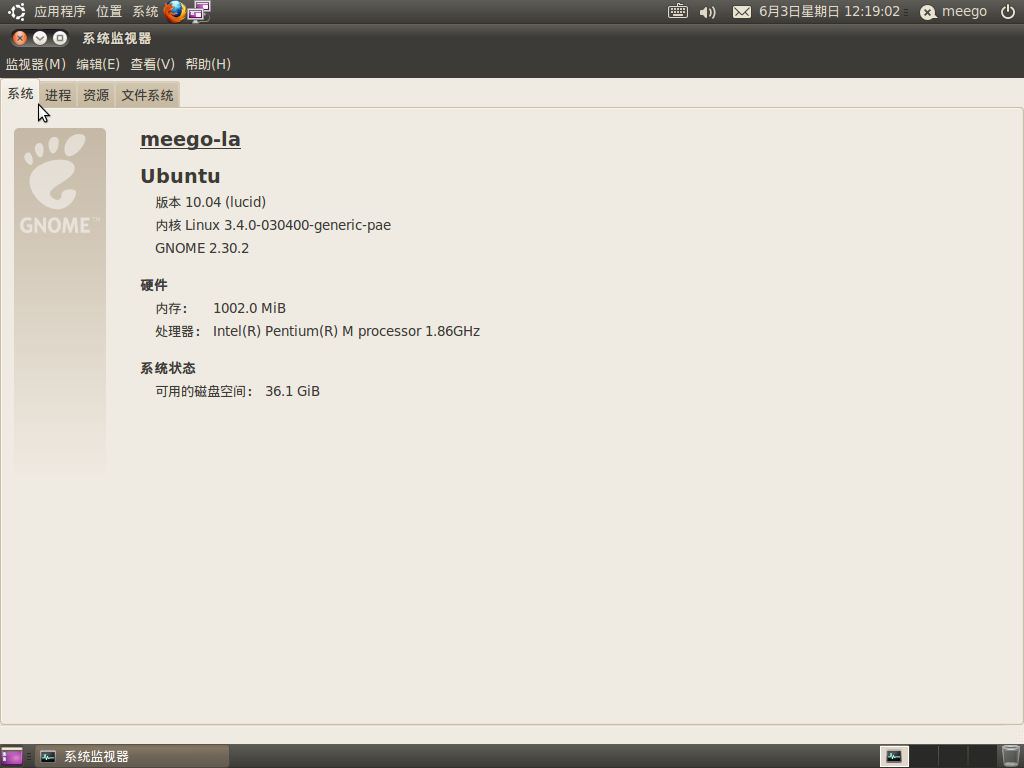The image size is (1024, 768).
Task: Switch to the 系统 tab
Action: click(20, 94)
